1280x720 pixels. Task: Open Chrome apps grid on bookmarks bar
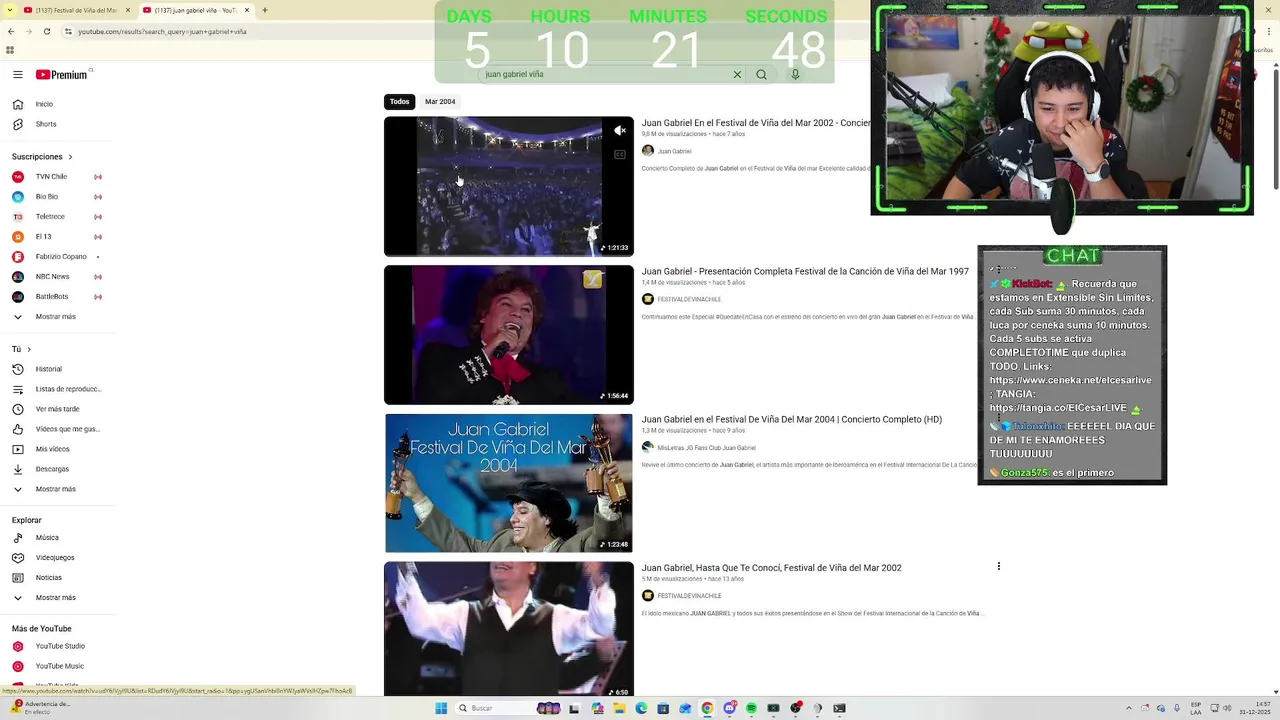point(10,49)
